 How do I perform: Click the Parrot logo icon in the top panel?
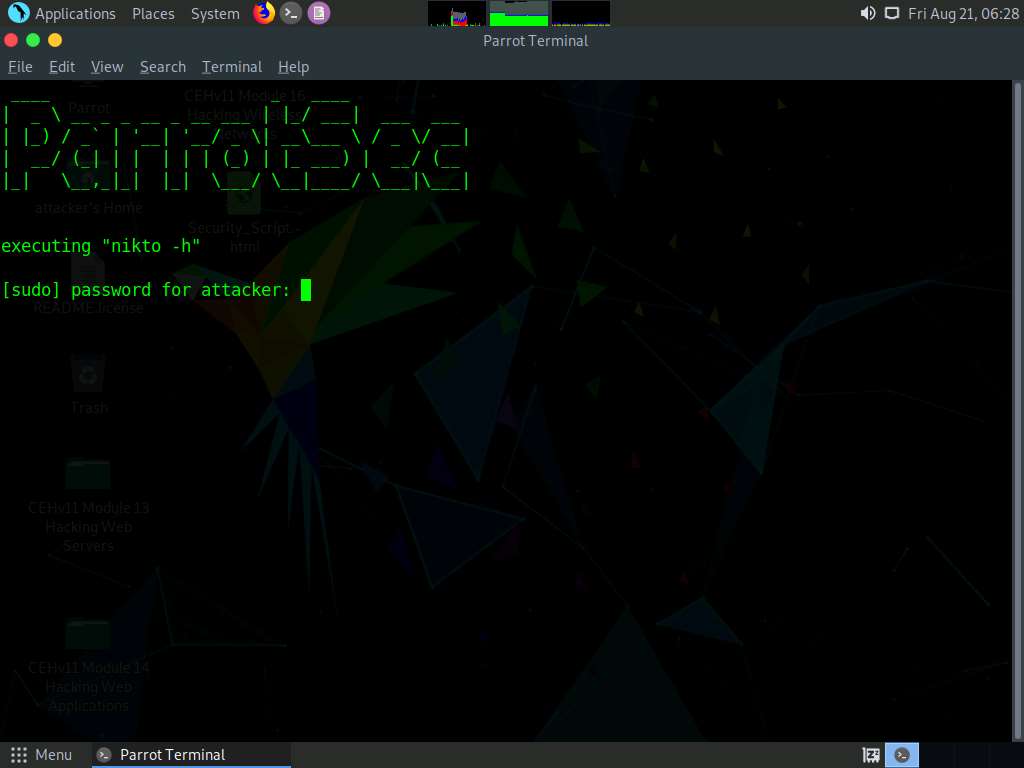(x=18, y=13)
